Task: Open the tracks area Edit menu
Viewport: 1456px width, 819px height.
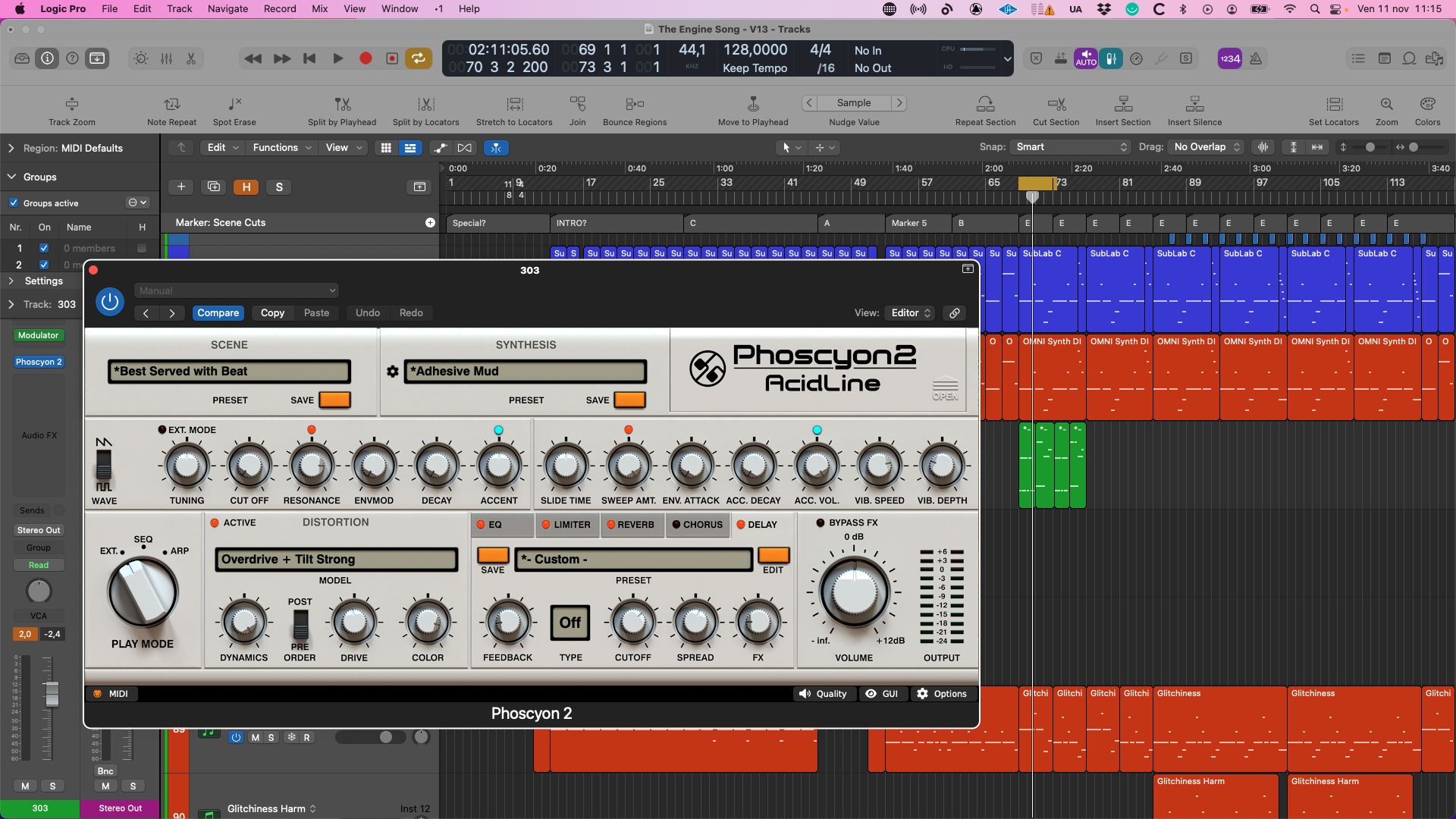Action: click(223, 148)
